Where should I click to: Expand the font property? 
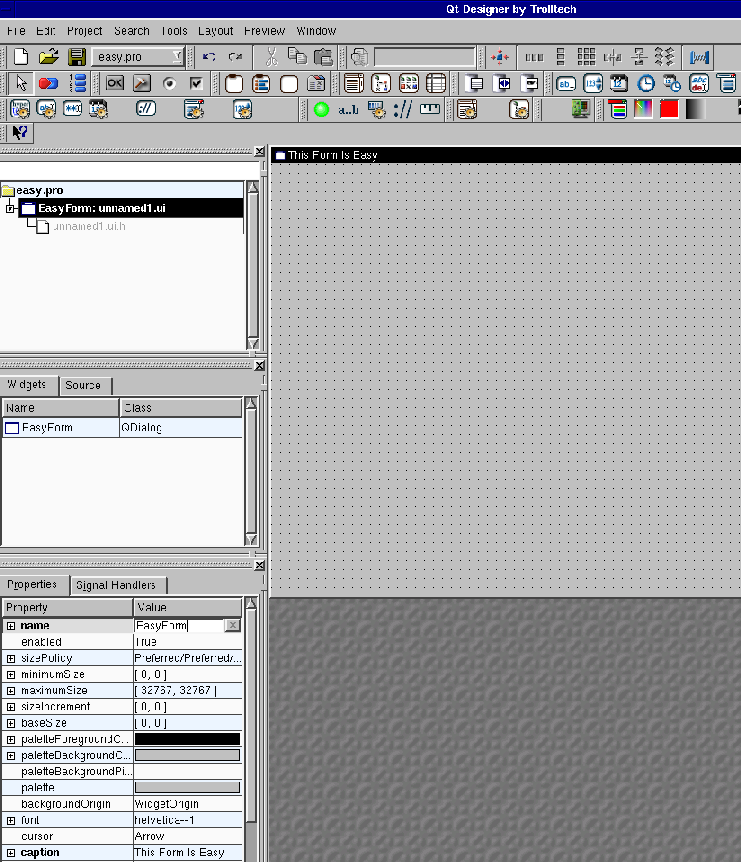[11, 820]
